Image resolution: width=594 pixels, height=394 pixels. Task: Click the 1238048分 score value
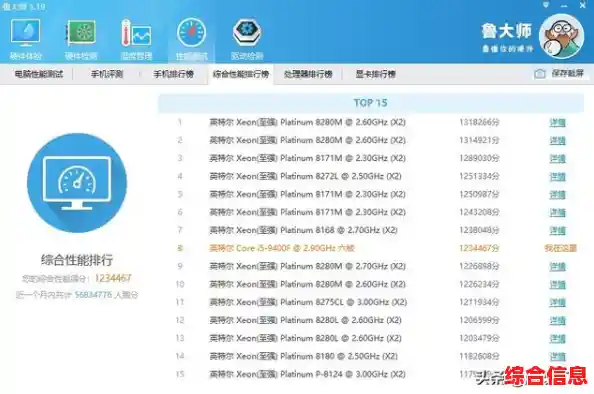click(479, 230)
